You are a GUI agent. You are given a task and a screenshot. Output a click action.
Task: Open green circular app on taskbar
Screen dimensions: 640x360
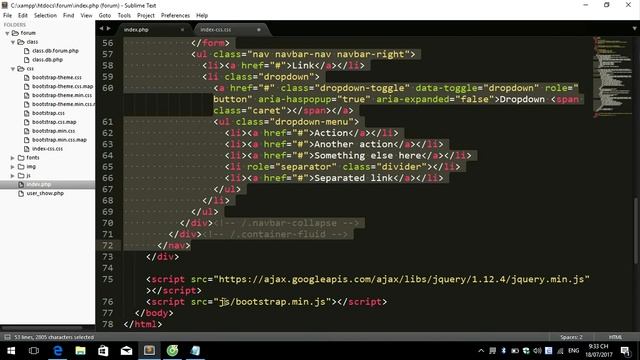(x=172, y=351)
